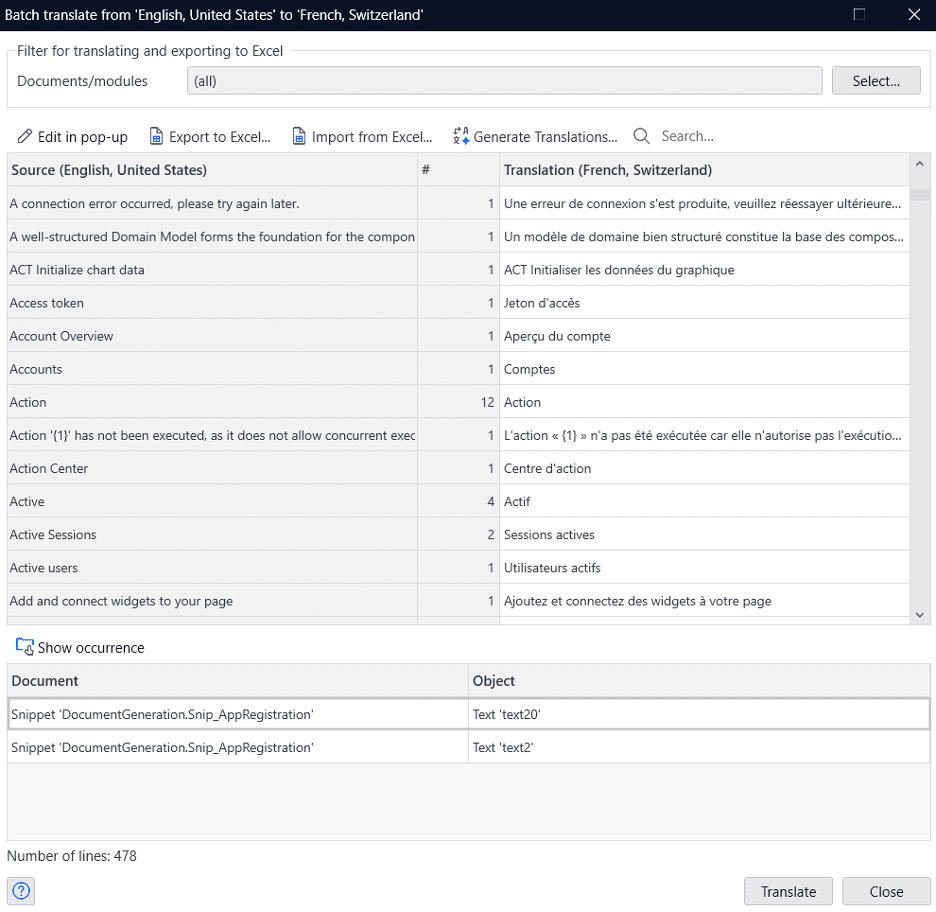
Task: Click the Documents/modules (all) field
Action: coord(504,81)
